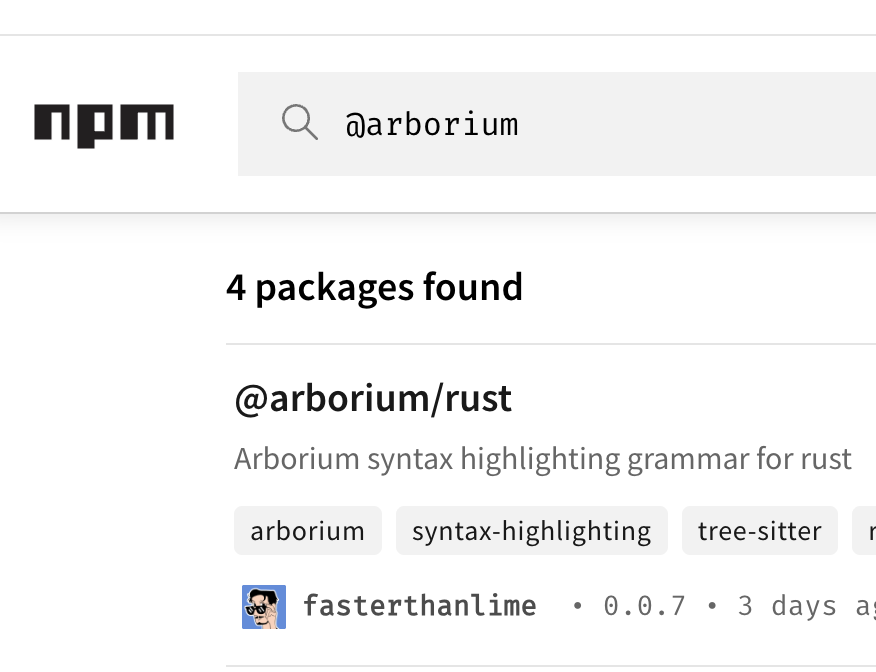Viewport: 876px width, 672px height.
Task: Click the @arborium/rust result title
Action: tap(371, 398)
